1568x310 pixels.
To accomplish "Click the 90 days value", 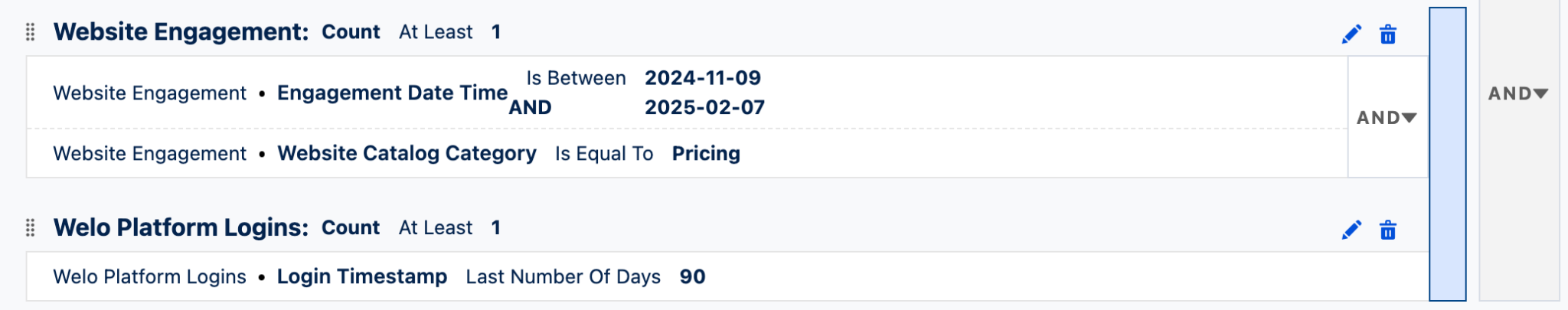I will [x=692, y=277].
